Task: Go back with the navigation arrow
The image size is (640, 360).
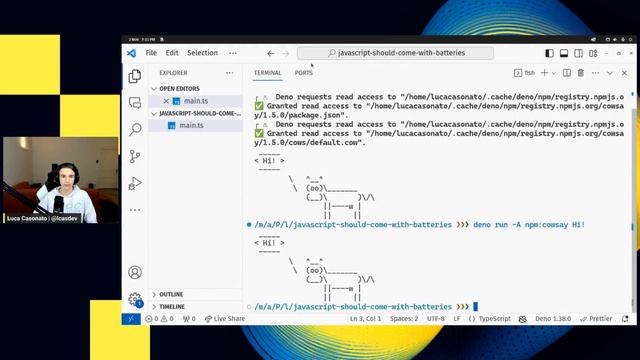Action: [271, 53]
